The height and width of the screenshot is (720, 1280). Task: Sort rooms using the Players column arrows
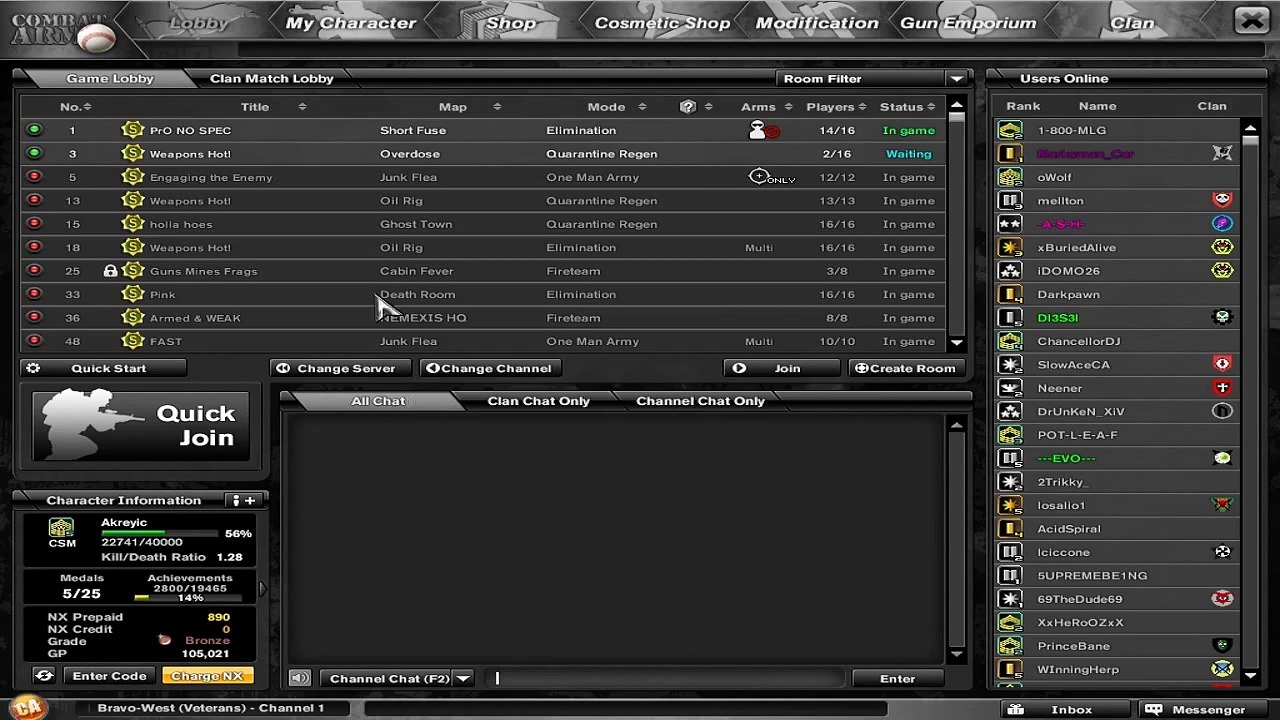click(x=863, y=107)
